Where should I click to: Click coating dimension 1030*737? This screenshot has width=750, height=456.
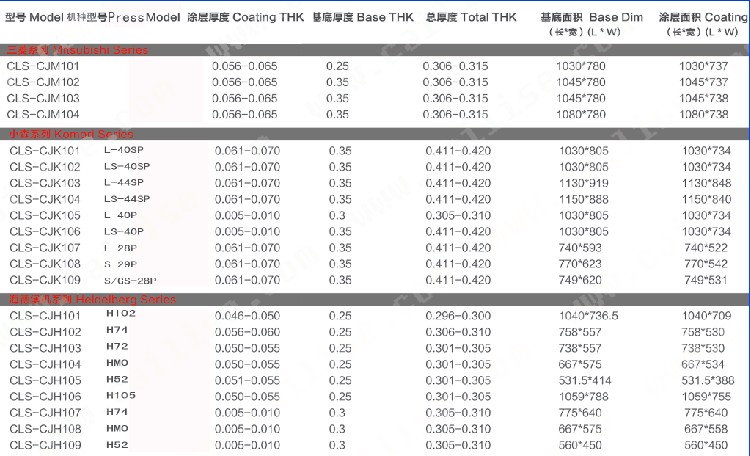704,66
